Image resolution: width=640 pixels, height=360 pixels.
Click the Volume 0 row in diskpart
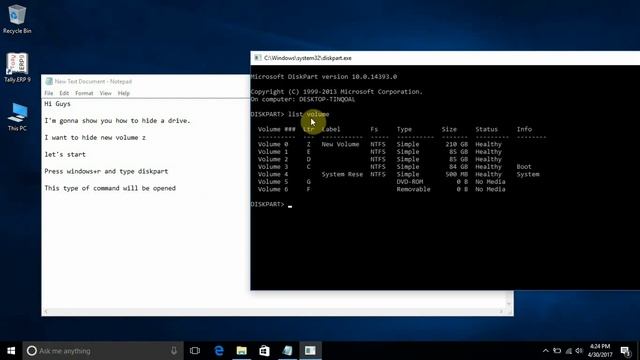coord(380,144)
